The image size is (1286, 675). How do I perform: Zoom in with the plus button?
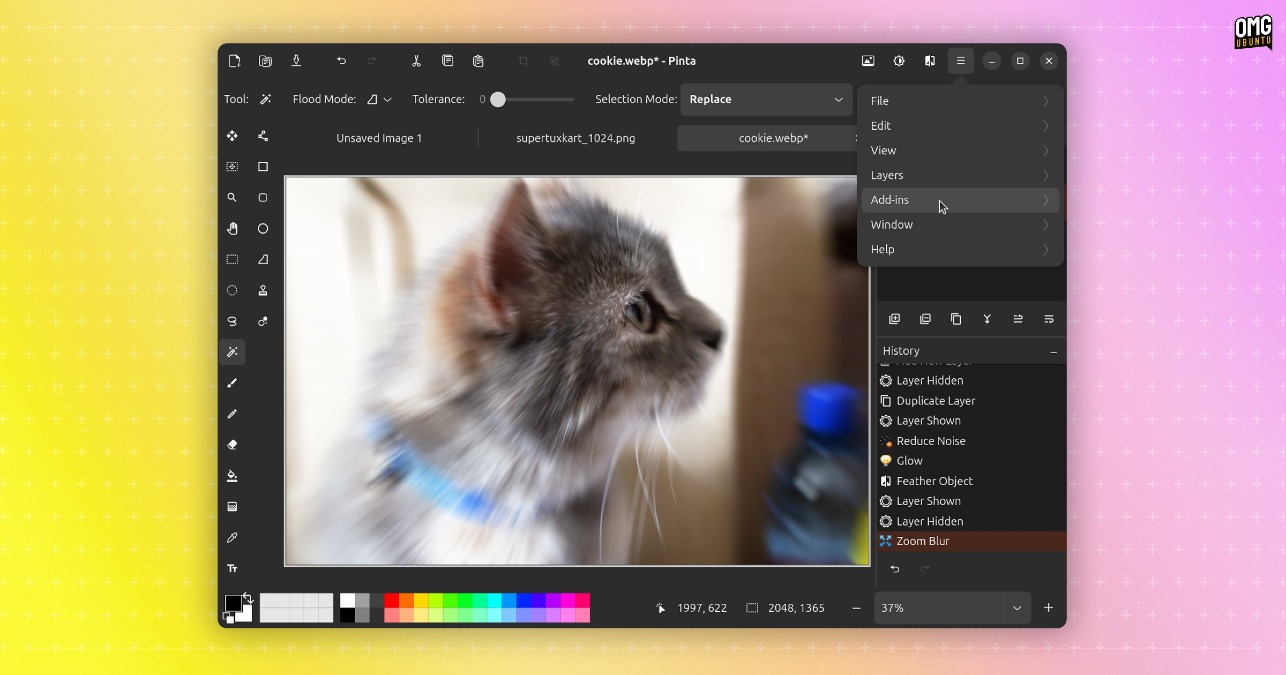[1048, 607]
